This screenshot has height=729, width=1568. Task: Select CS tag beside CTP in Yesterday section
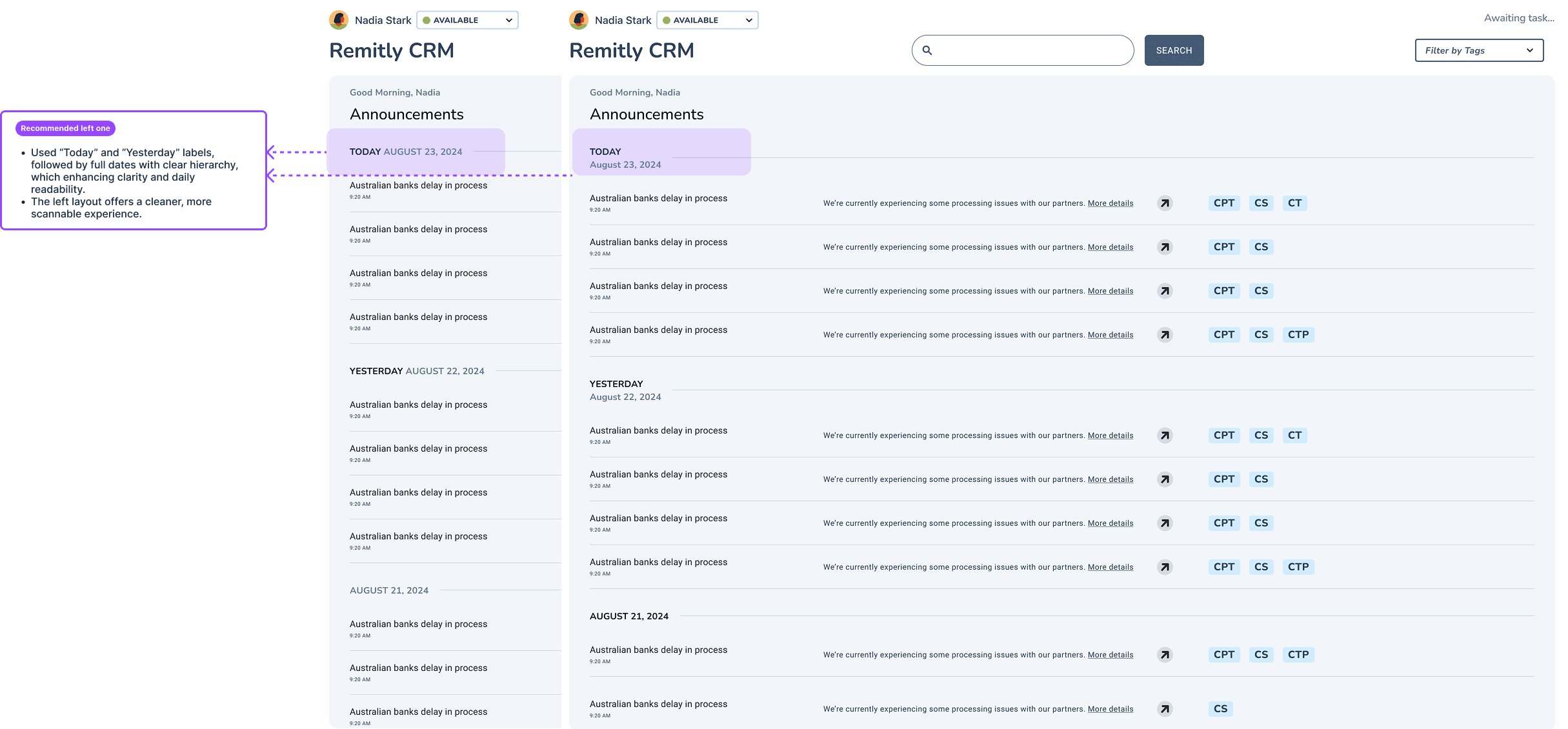1261,567
